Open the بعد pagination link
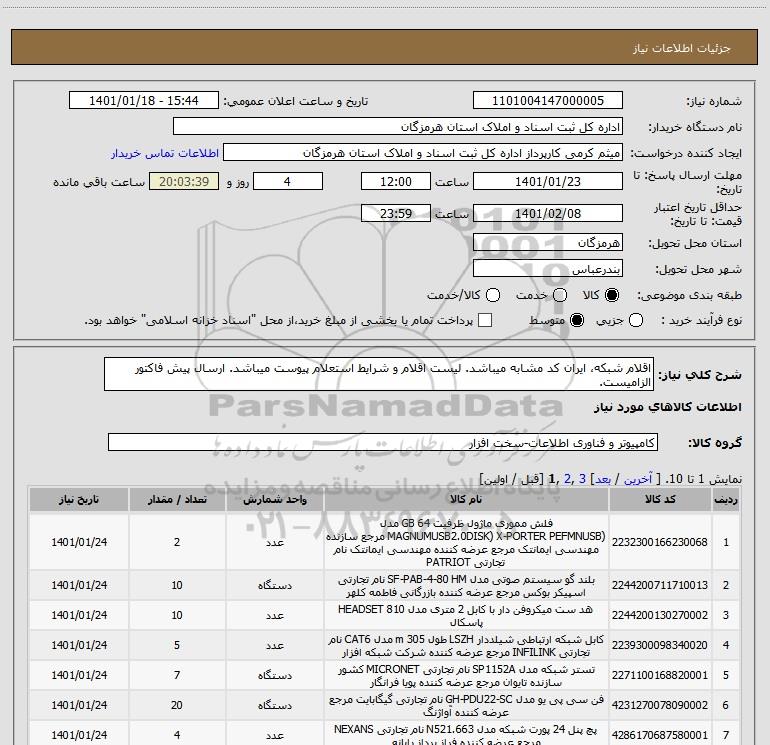This screenshot has width=770, height=745. tap(603, 479)
